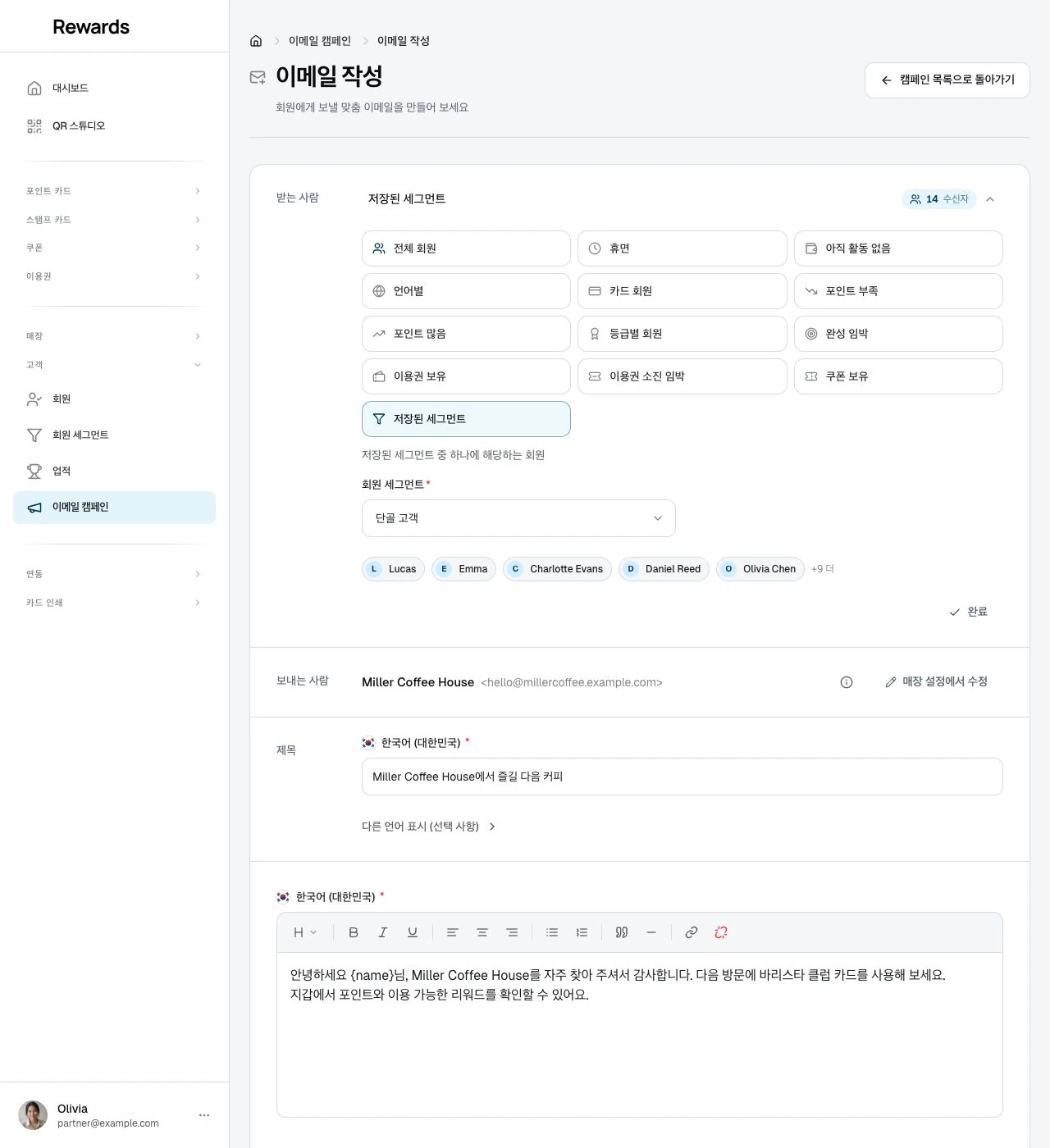Remove link with the red unlink icon
Screen dimensions: 1050x1148
[x=721, y=932]
